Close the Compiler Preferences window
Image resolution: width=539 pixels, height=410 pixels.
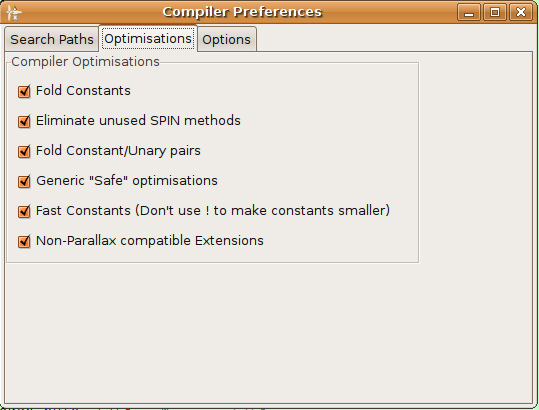pyautogui.click(x=521, y=12)
